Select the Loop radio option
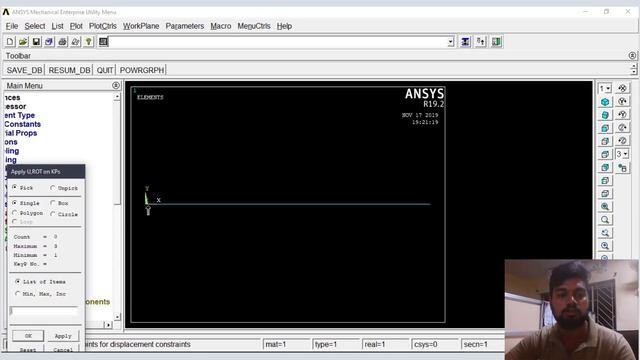 [15, 221]
